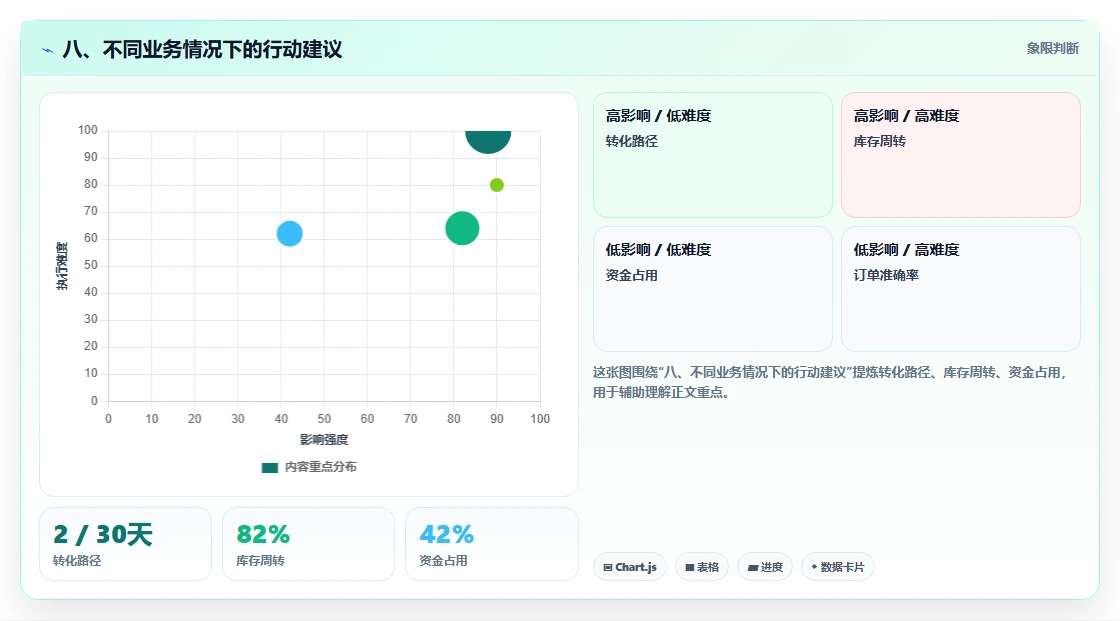Click the 执行难度 y-axis title

pos(62,266)
